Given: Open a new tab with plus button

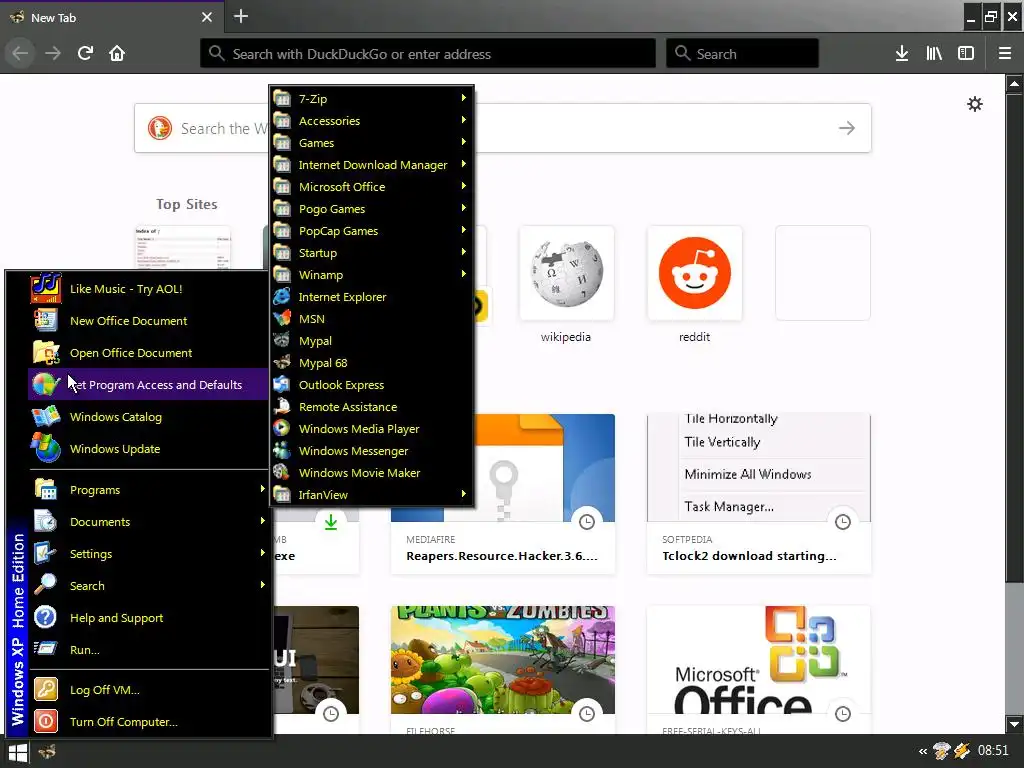Looking at the screenshot, I should (241, 16).
